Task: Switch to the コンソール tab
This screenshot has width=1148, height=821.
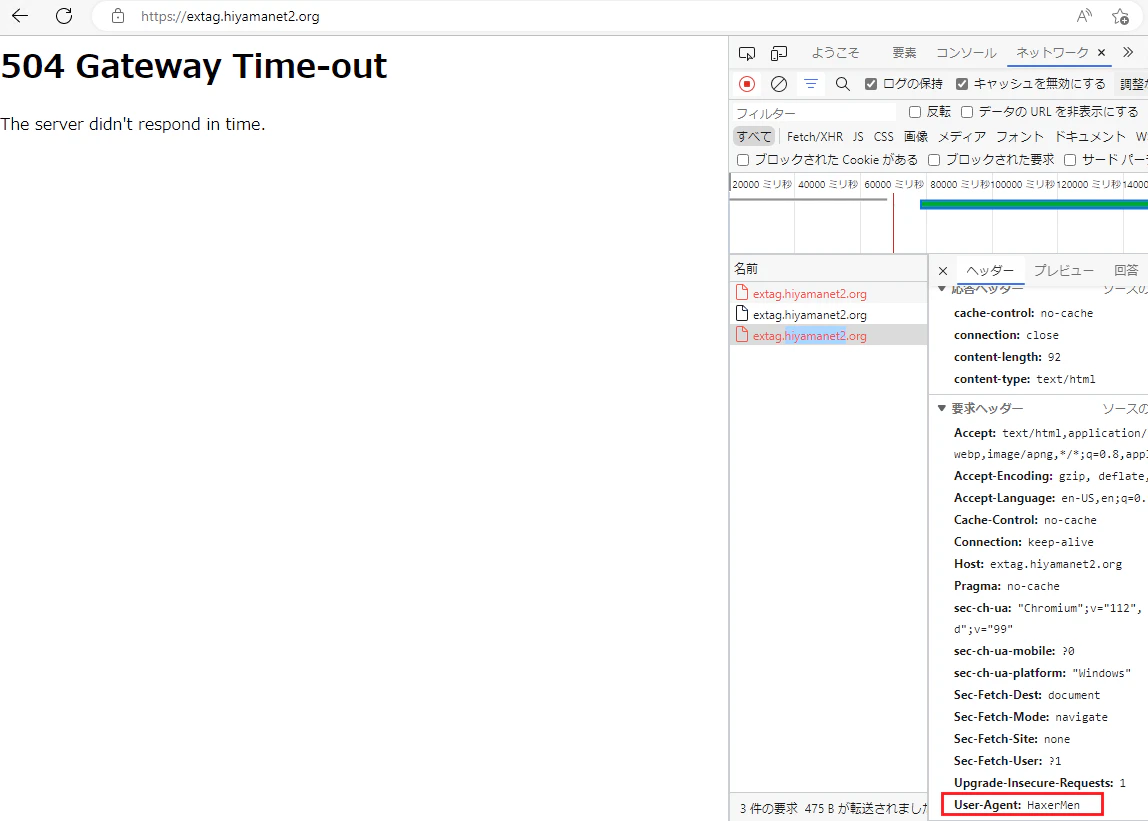Action: click(966, 53)
